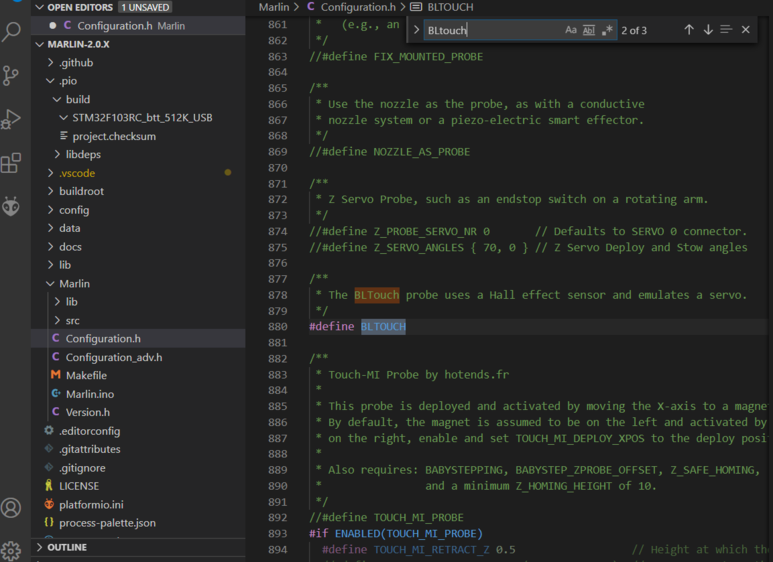Open .gitignore file
Image resolution: width=773 pixels, height=562 pixels.
tap(82, 468)
